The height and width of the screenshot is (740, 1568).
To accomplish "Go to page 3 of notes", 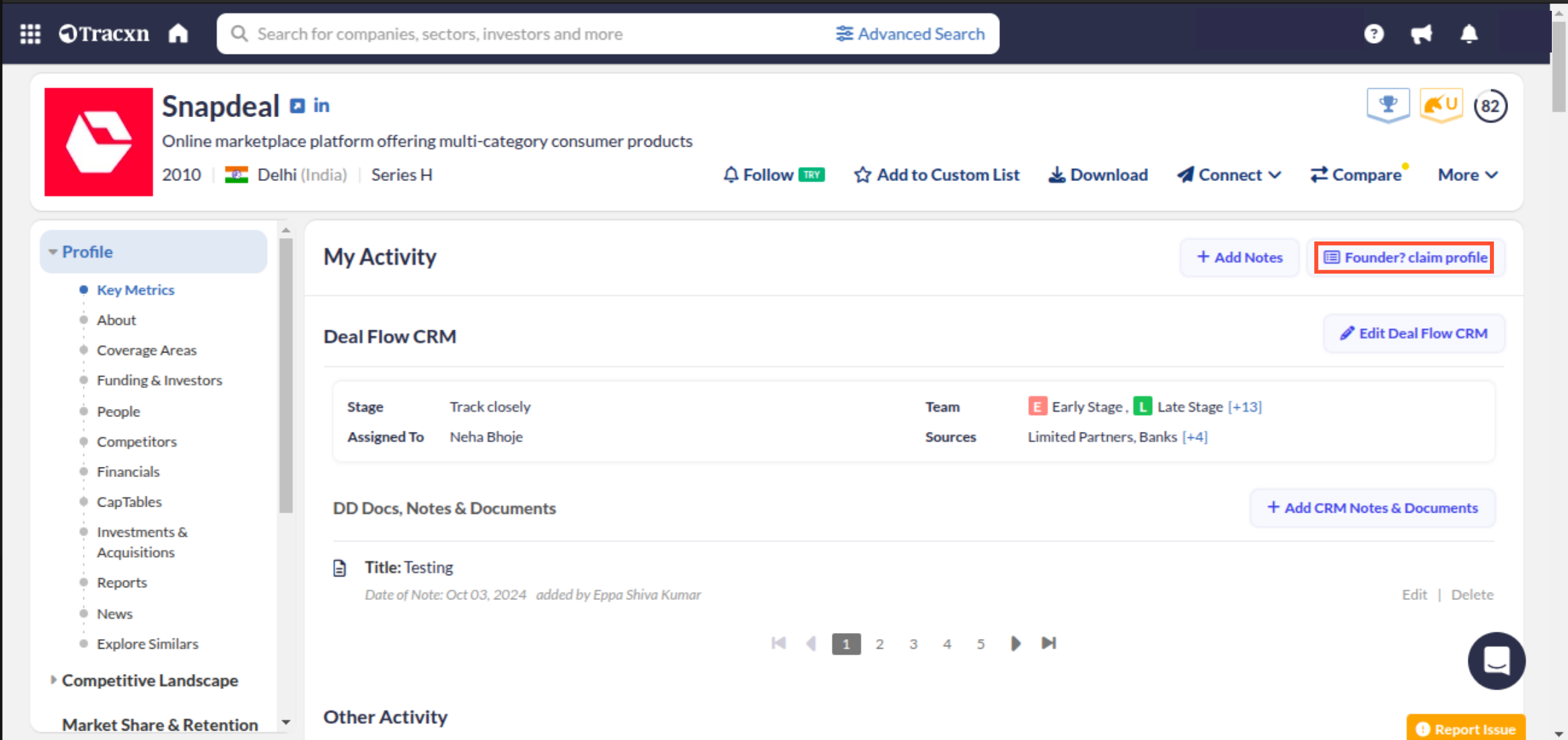I will (x=913, y=644).
